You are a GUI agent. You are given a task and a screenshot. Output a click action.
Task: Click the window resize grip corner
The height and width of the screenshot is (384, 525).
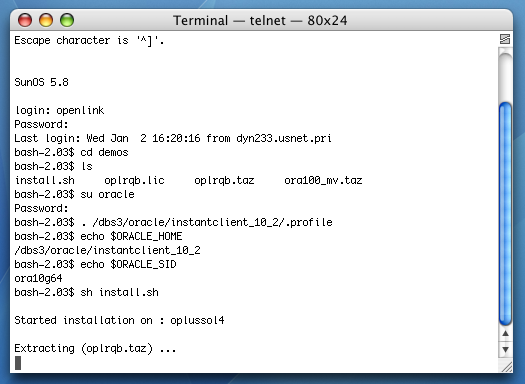tap(506, 366)
